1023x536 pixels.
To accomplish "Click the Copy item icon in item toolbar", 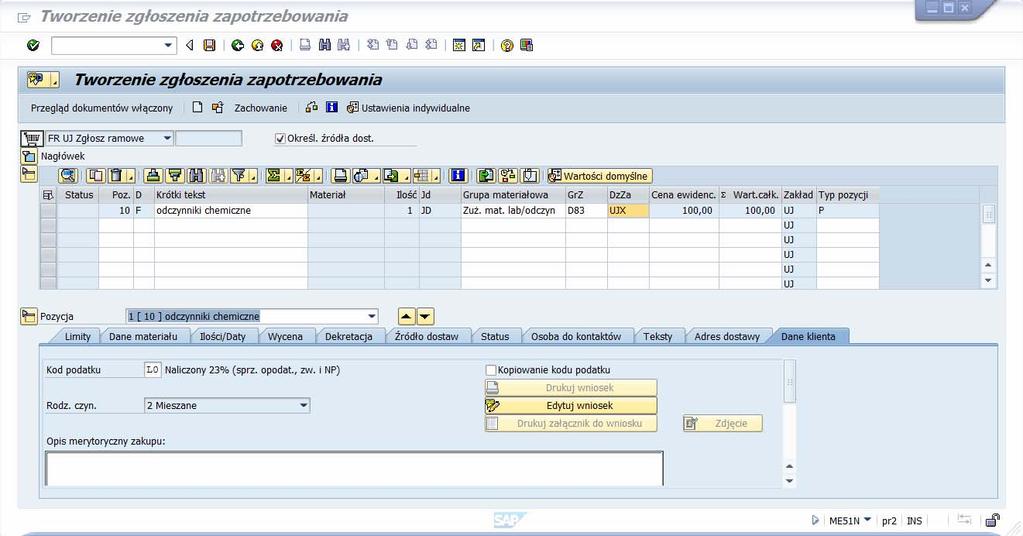I will pyautogui.click(x=95, y=175).
